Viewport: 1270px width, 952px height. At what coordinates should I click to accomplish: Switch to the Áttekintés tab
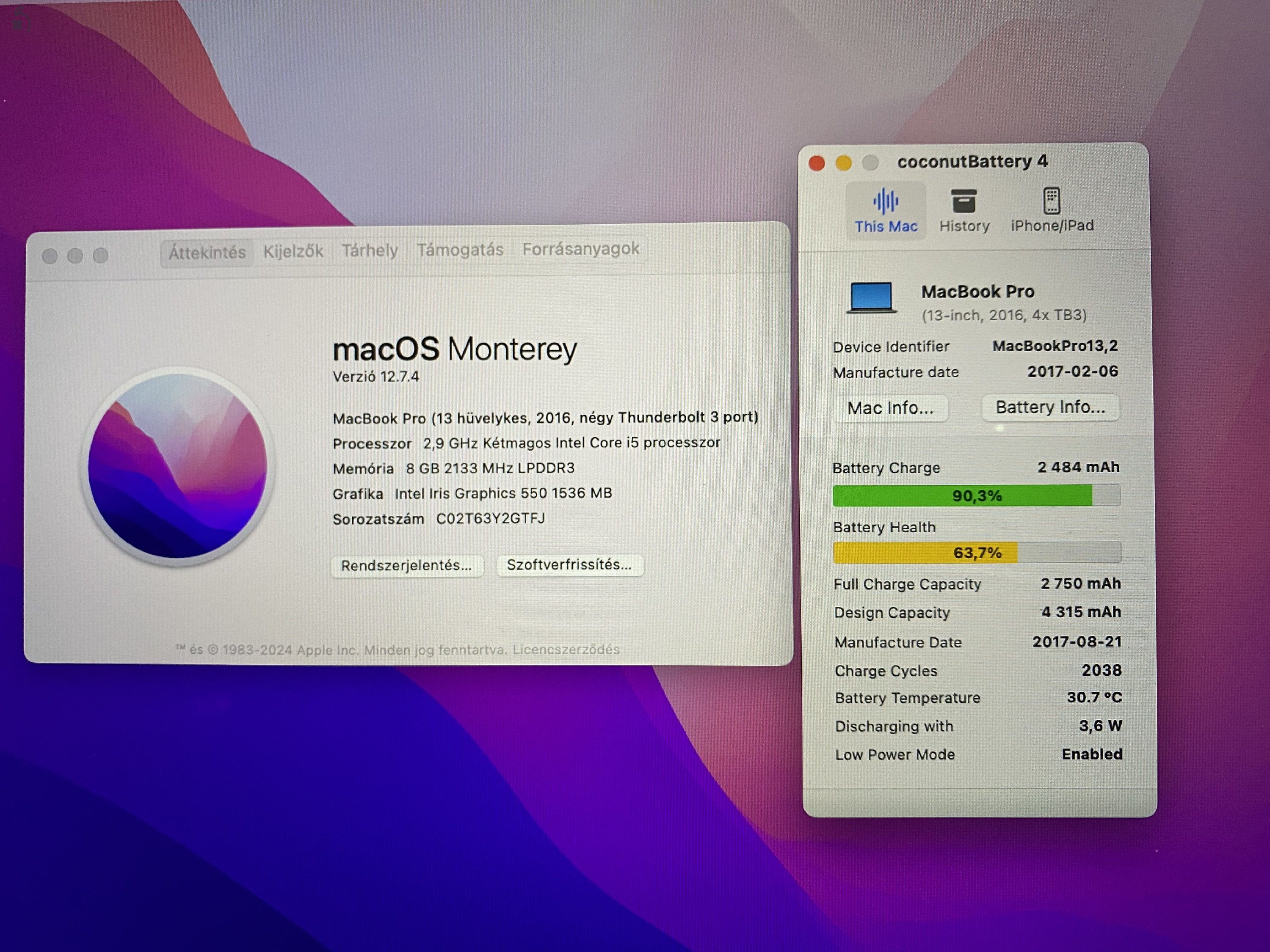pos(207,253)
